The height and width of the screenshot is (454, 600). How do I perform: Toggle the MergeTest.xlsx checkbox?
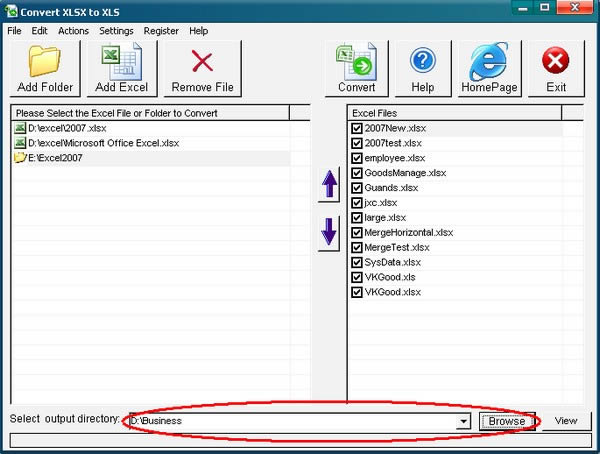(x=357, y=248)
